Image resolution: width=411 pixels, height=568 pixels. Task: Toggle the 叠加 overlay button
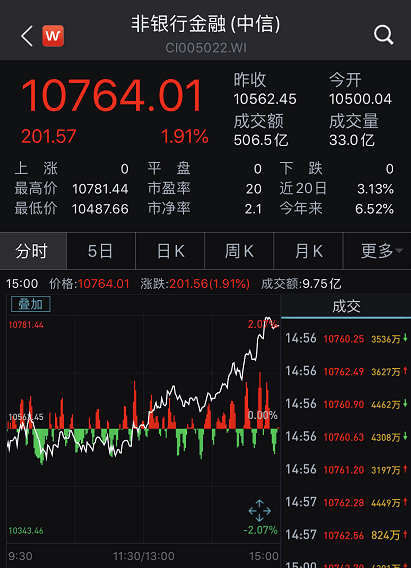click(x=31, y=304)
